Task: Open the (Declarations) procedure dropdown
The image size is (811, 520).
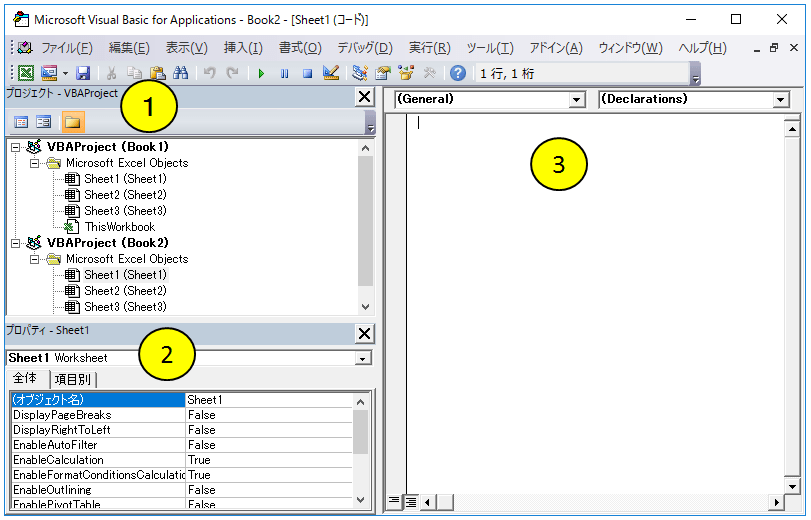Action: [x=781, y=99]
